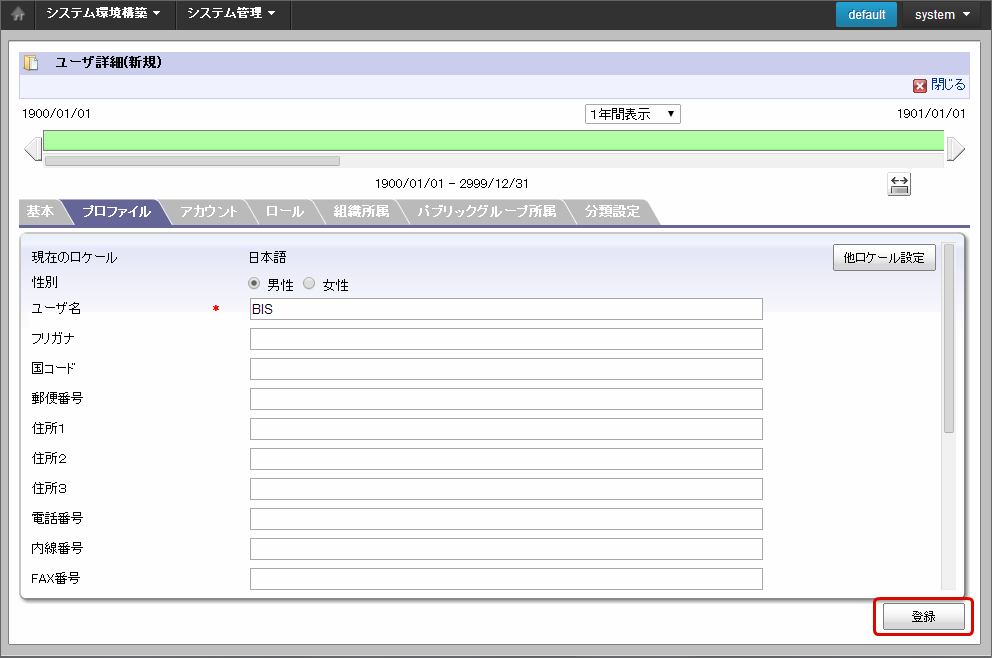Image resolution: width=992 pixels, height=658 pixels.
Task: Focus the 住所2 input field
Action: click(x=506, y=459)
